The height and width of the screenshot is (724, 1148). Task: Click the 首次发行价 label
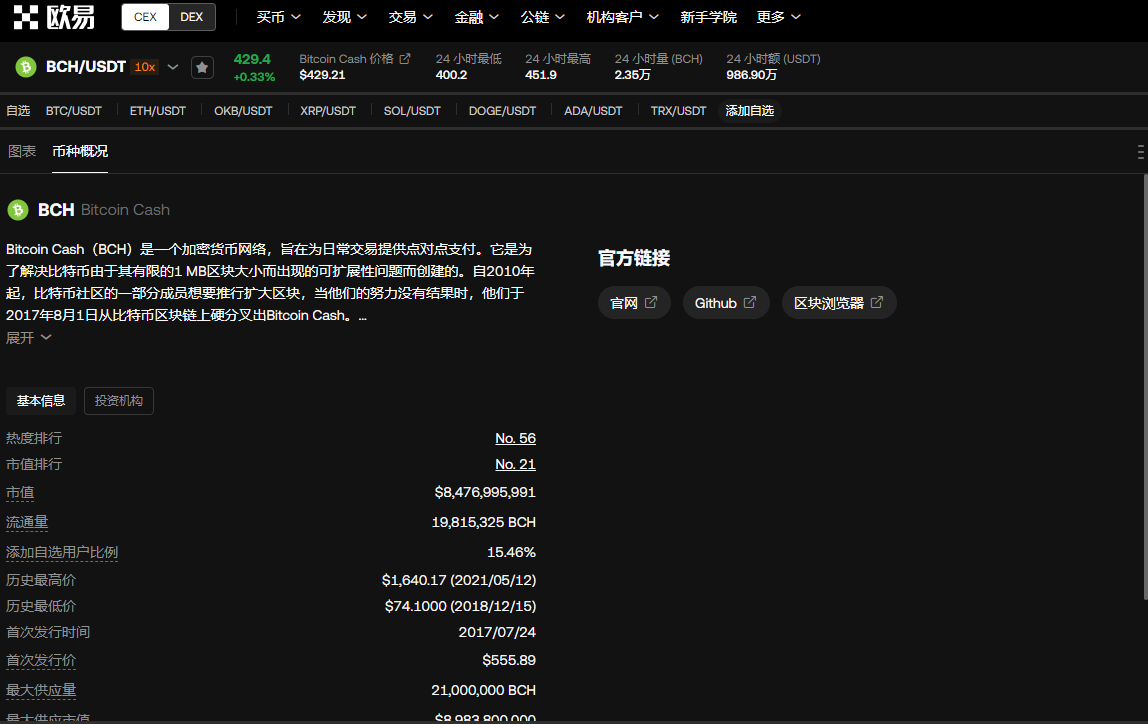point(41,660)
